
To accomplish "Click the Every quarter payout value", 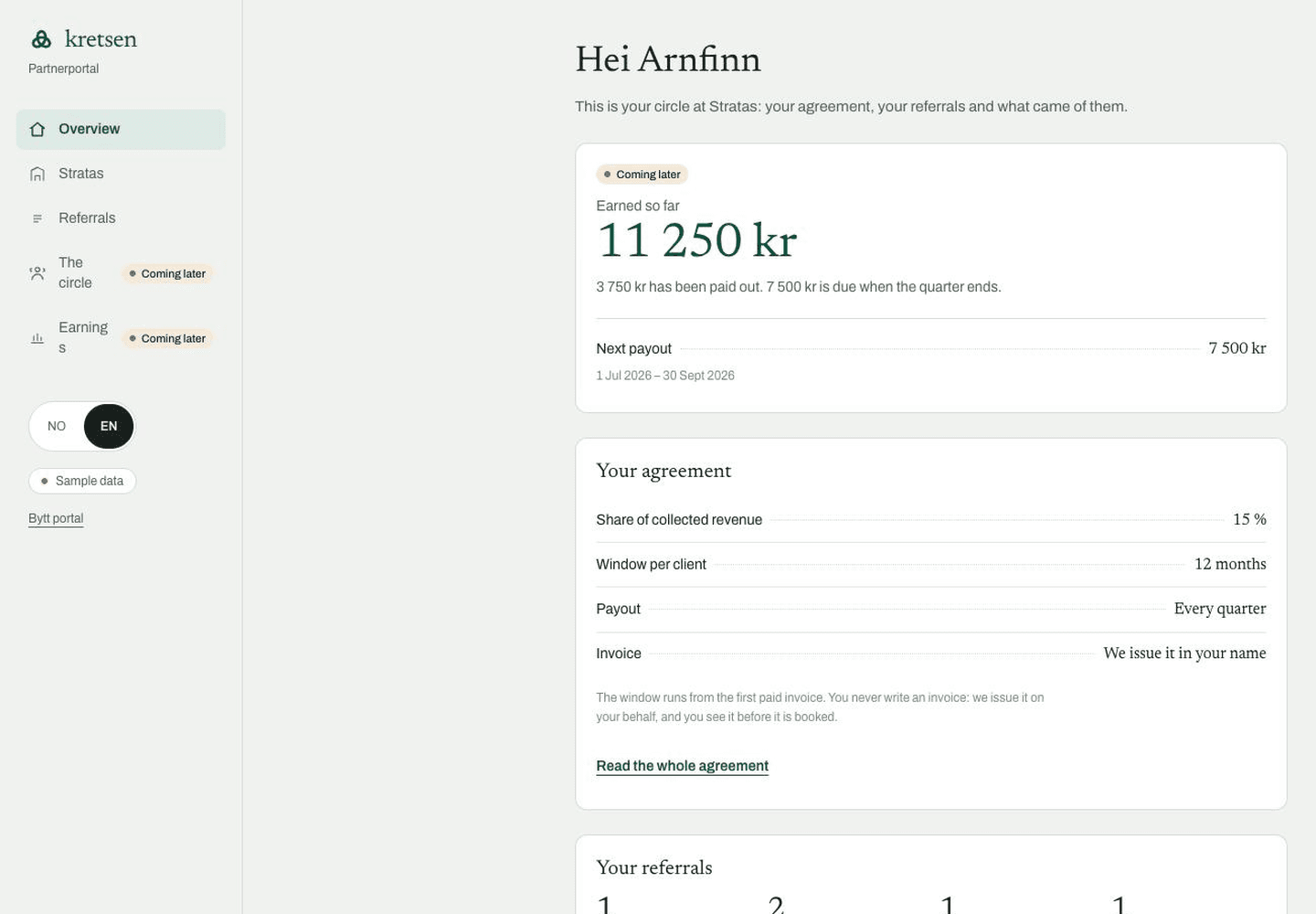I will coord(1220,609).
